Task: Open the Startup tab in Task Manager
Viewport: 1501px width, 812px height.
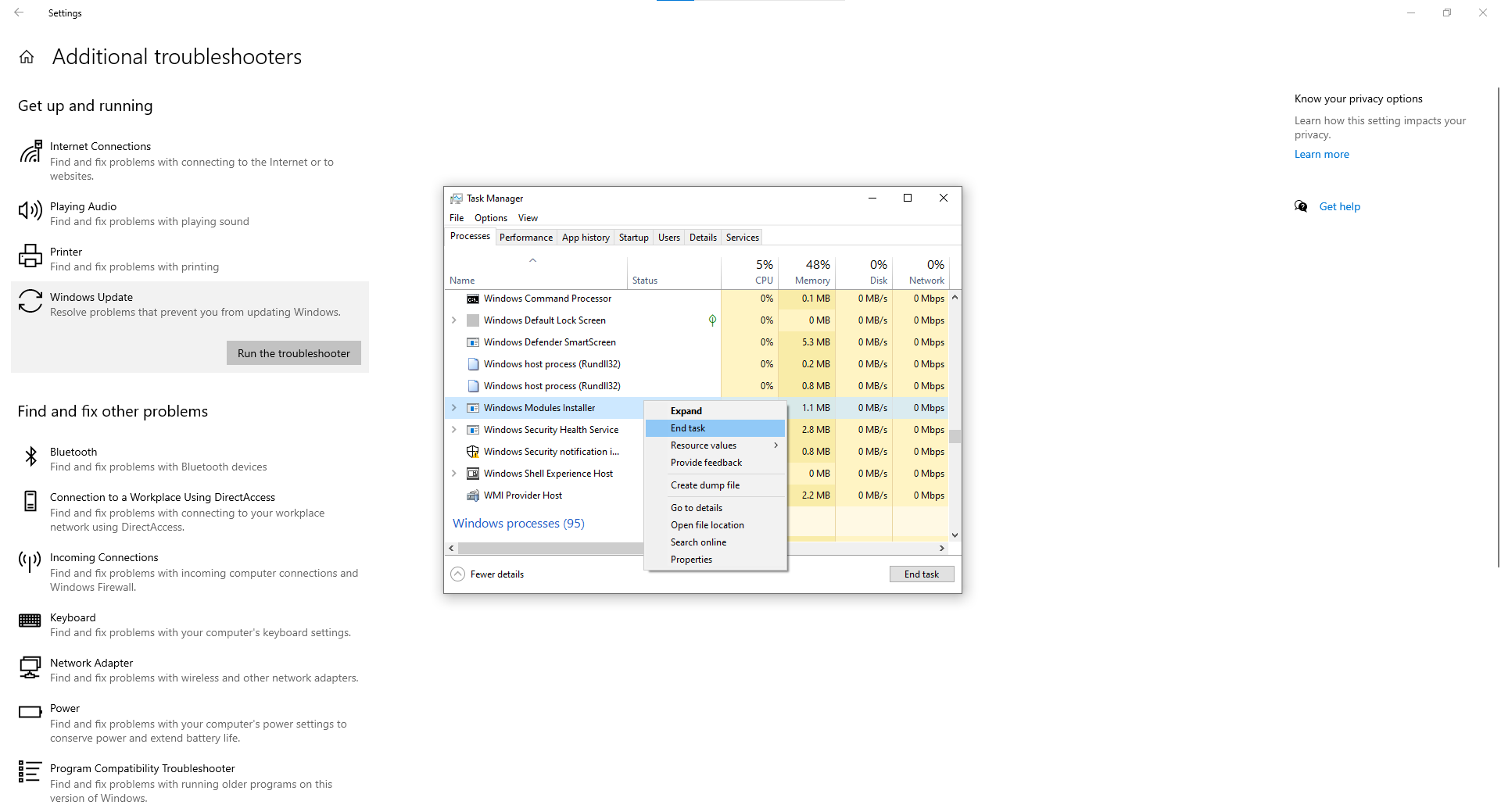Action: (x=633, y=238)
